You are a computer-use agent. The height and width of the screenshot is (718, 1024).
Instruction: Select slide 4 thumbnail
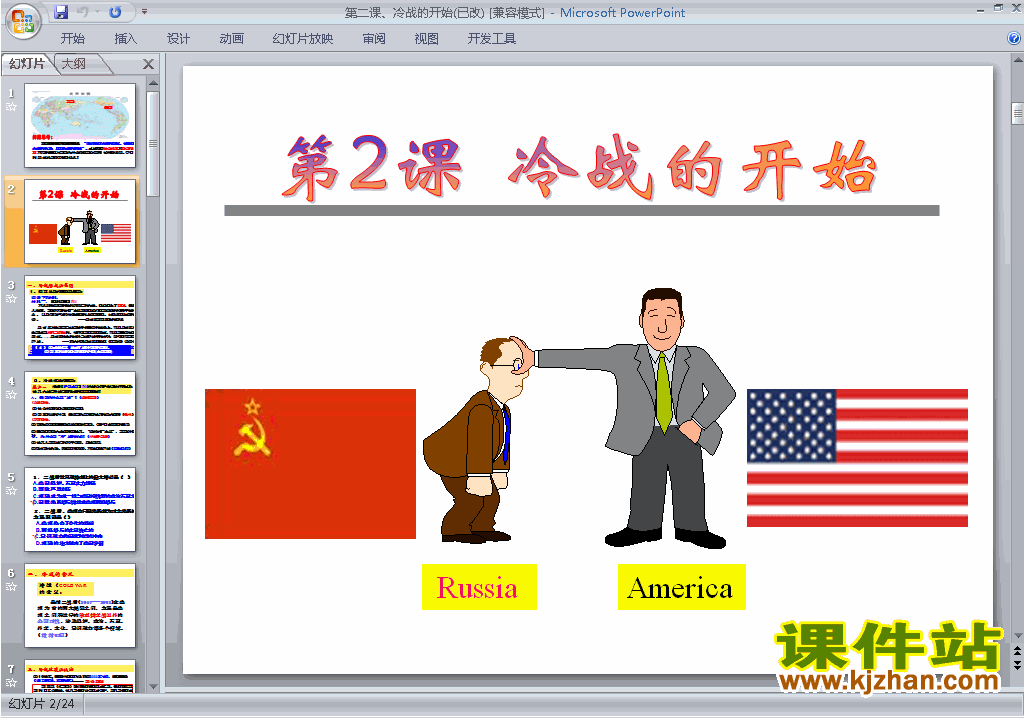80,414
